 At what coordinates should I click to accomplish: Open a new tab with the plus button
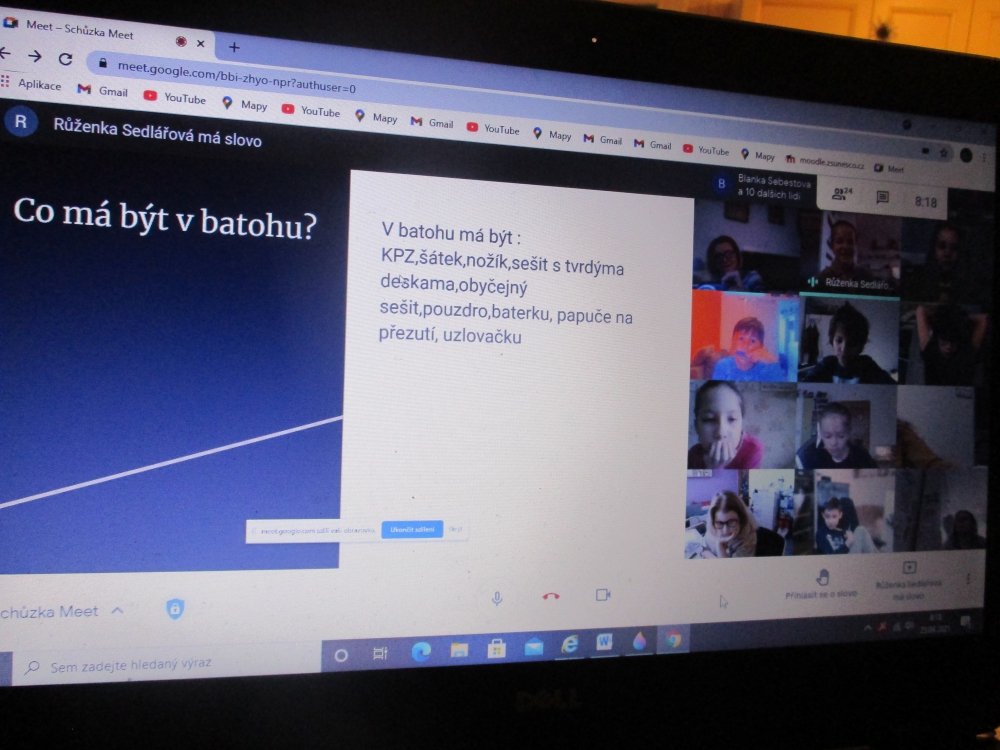(234, 47)
